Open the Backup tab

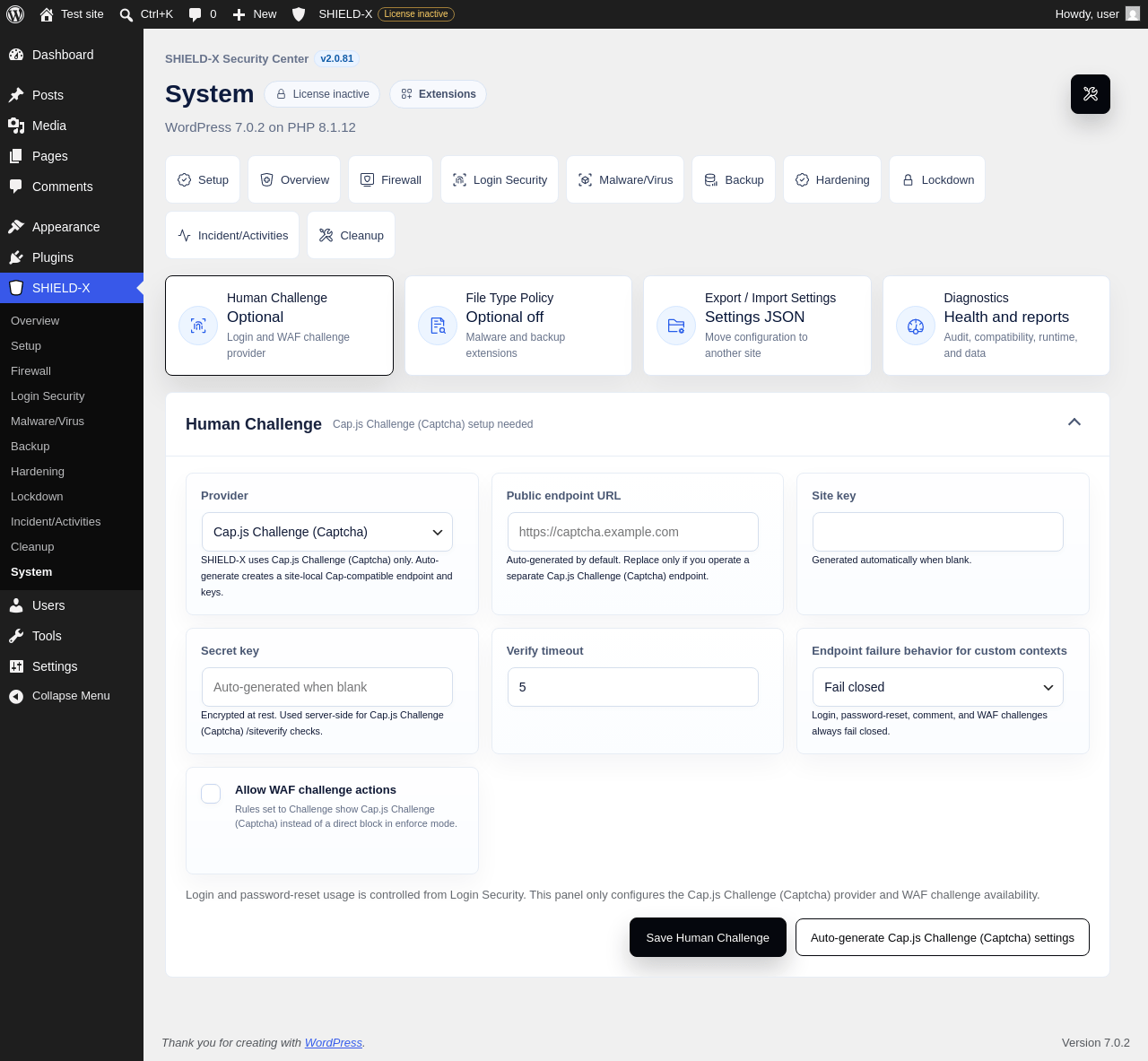(x=734, y=179)
